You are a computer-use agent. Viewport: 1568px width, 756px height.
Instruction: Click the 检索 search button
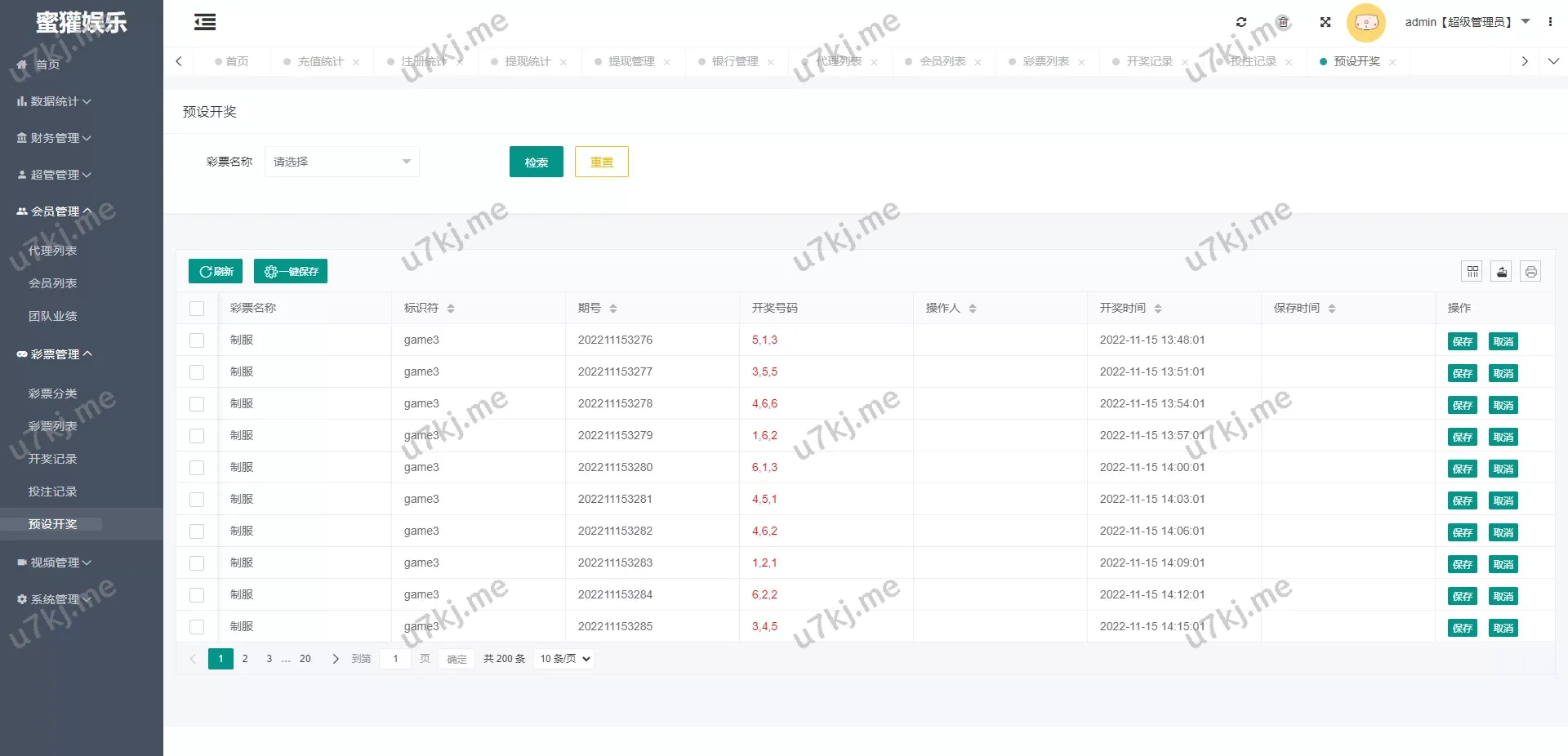point(536,162)
